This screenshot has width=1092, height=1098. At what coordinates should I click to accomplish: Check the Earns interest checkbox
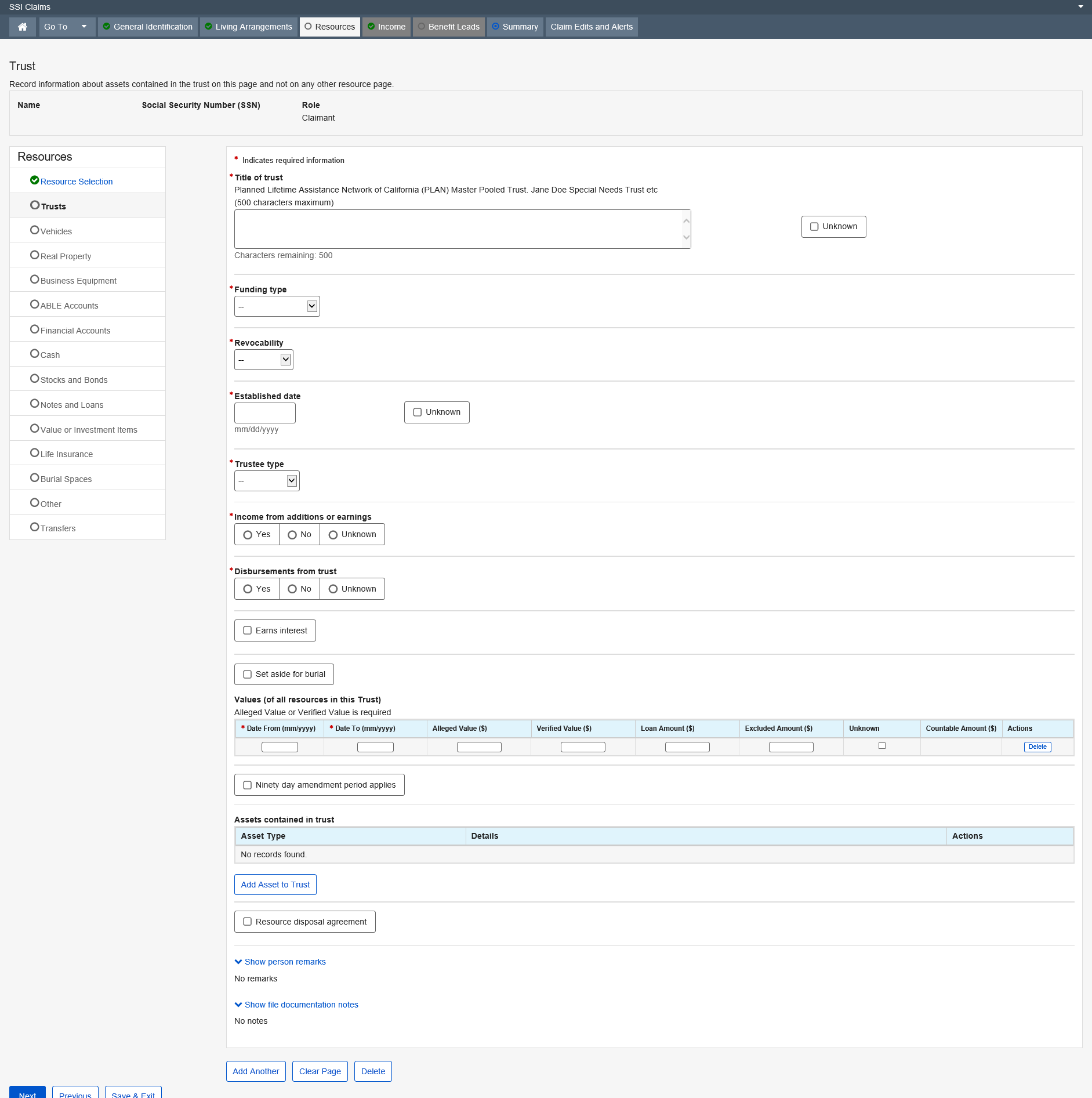click(248, 630)
